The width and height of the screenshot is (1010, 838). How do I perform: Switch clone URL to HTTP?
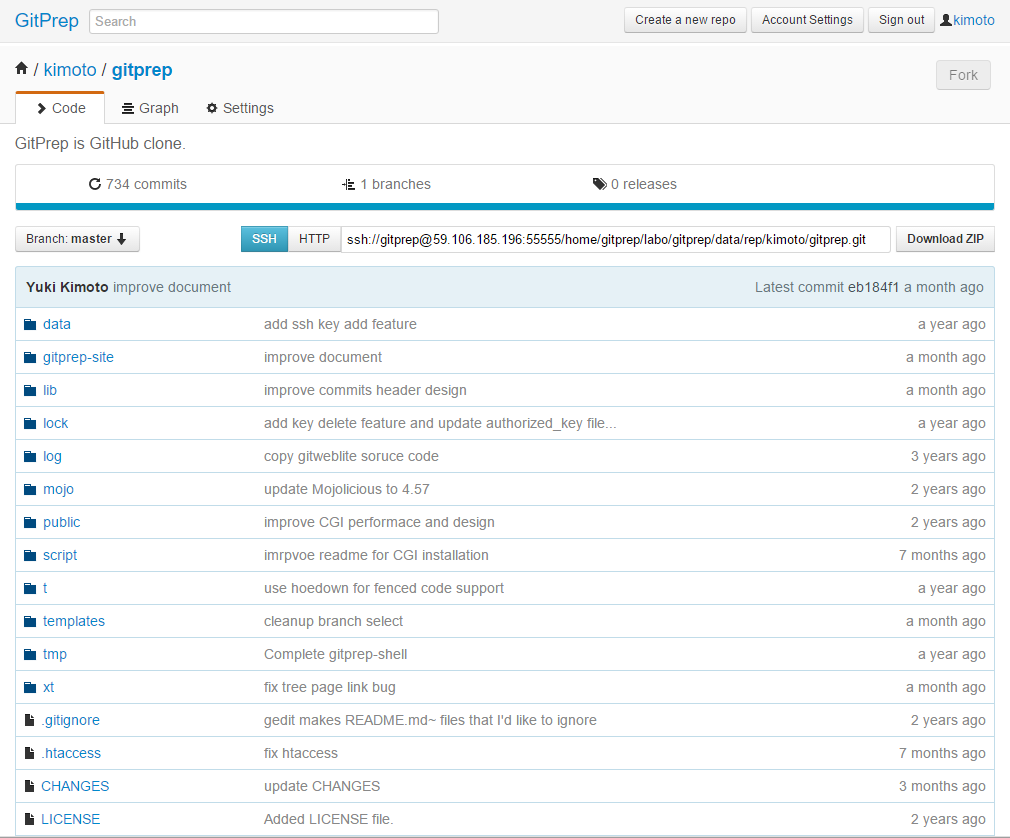point(314,239)
